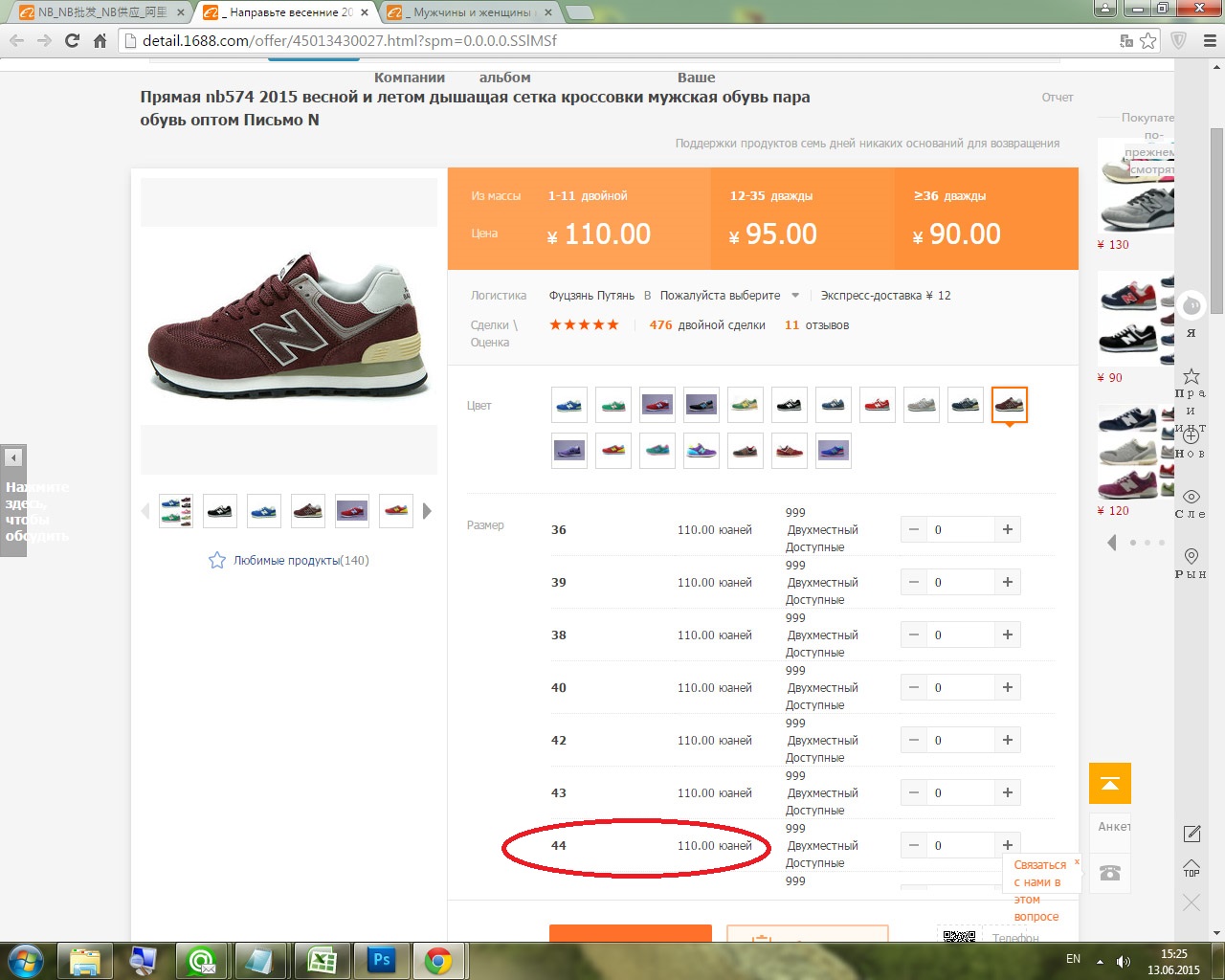Click main burgundy sneaker product image
1225x980 pixels.
tap(289, 326)
